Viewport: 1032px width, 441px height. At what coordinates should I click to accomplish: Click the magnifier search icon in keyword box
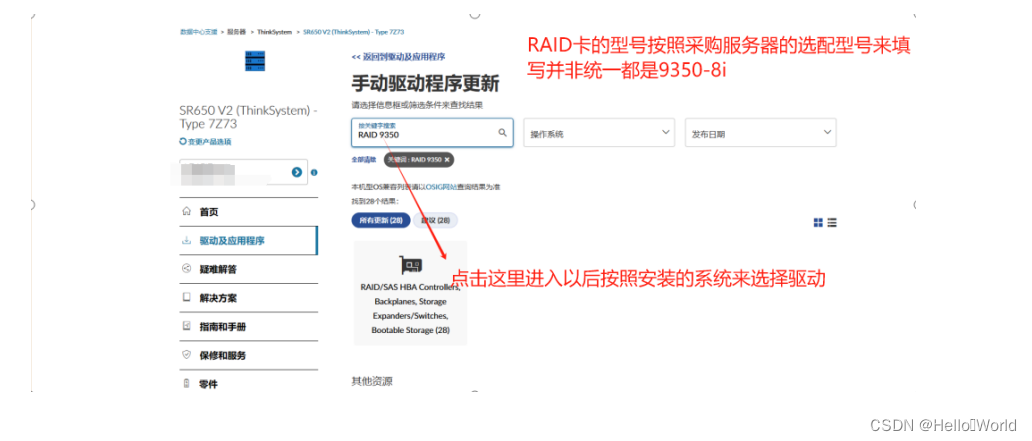(x=502, y=132)
